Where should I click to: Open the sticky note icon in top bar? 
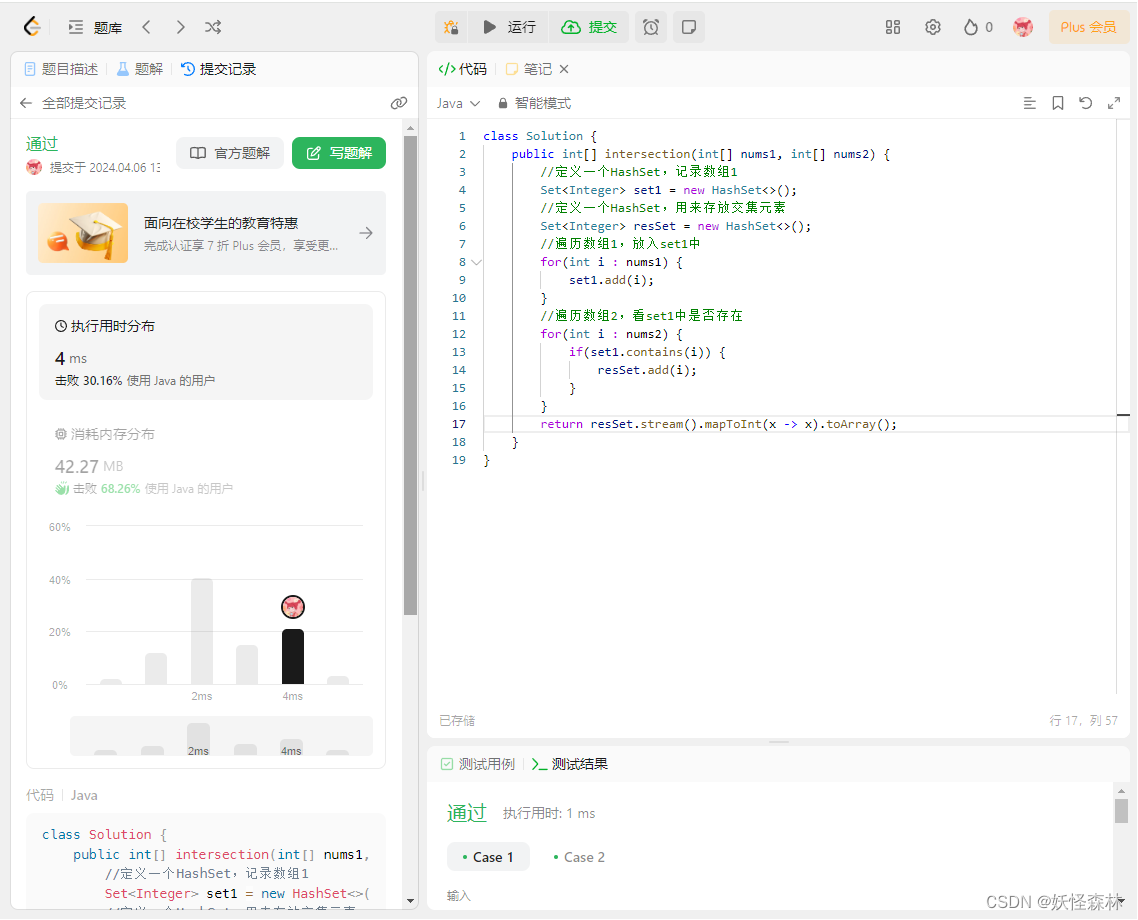coord(689,28)
